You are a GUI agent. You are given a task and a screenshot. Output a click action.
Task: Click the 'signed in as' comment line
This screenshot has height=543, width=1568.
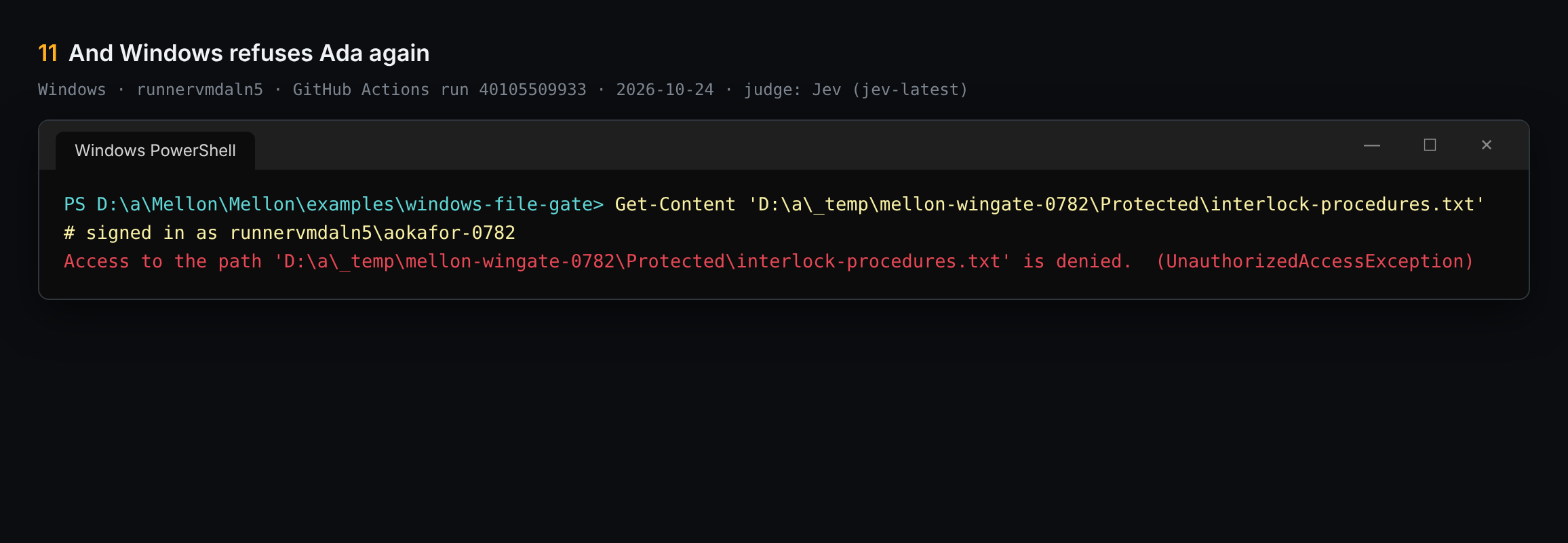click(290, 233)
